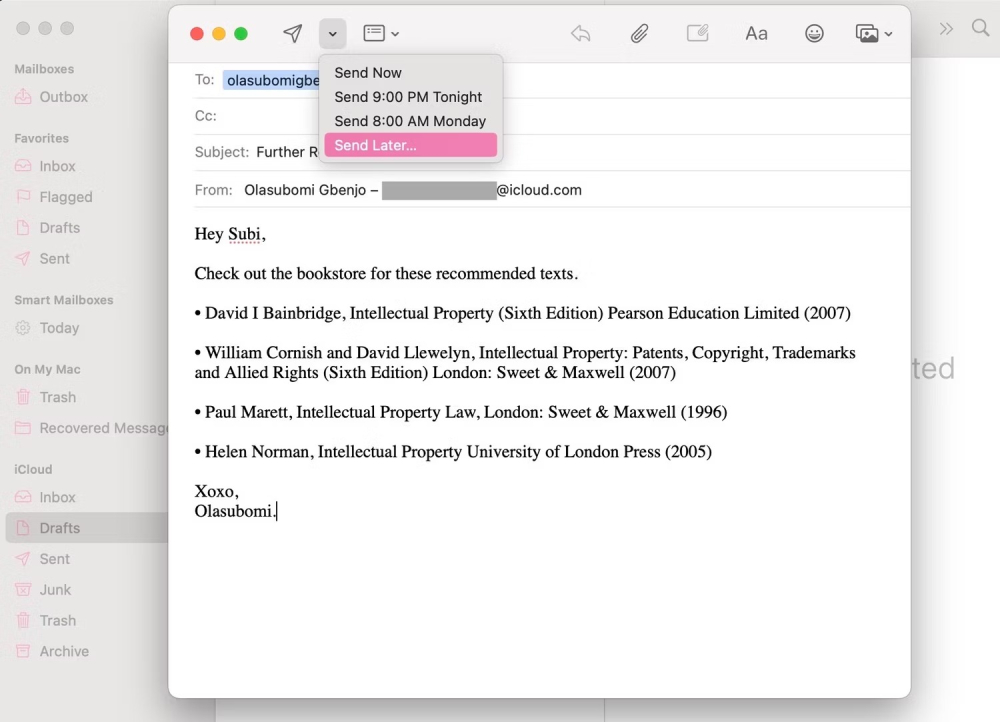The width and height of the screenshot is (1000, 722).
Task: Click the Format Aa icon
Action: [756, 33]
